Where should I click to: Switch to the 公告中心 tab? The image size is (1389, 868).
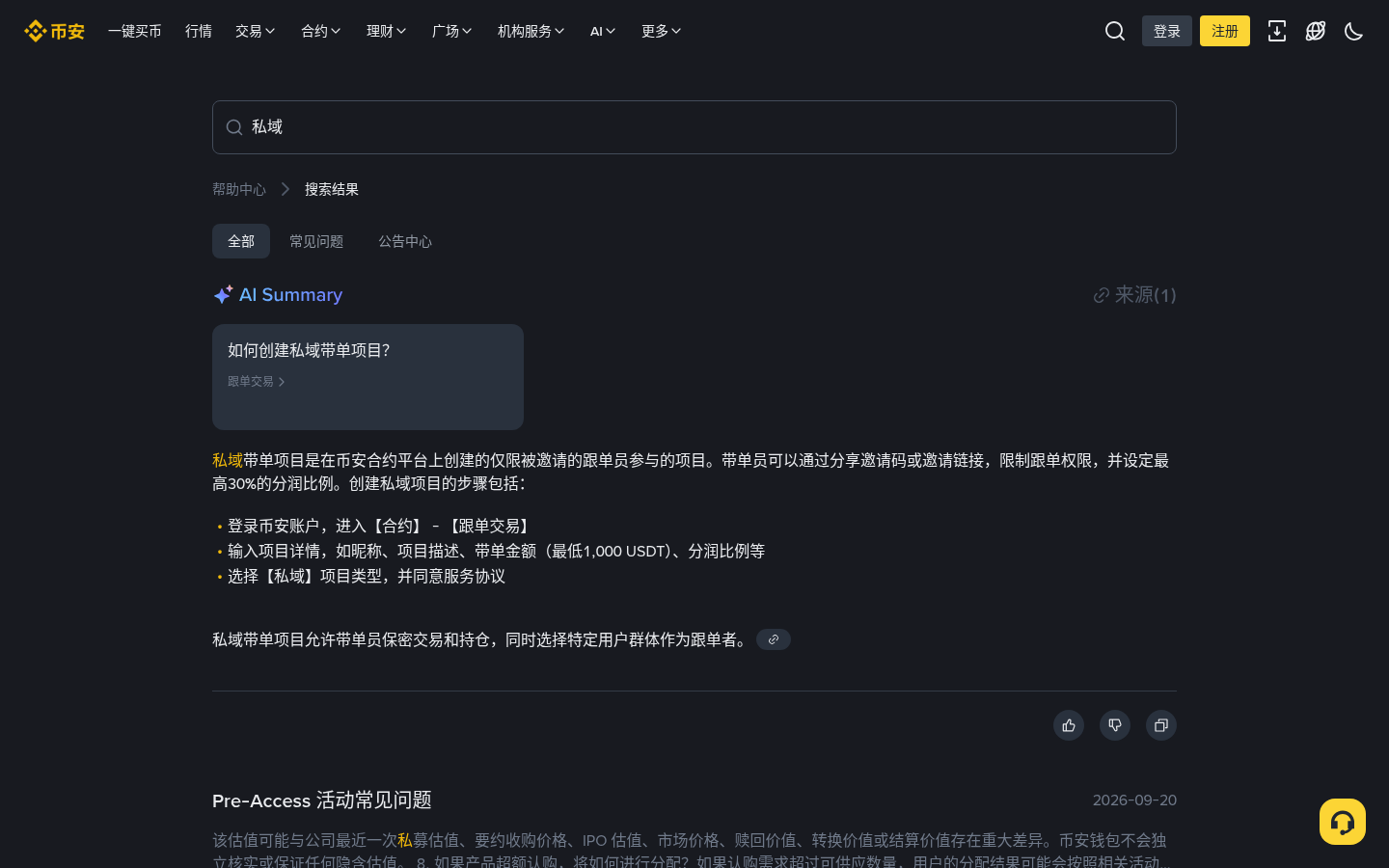click(x=405, y=241)
